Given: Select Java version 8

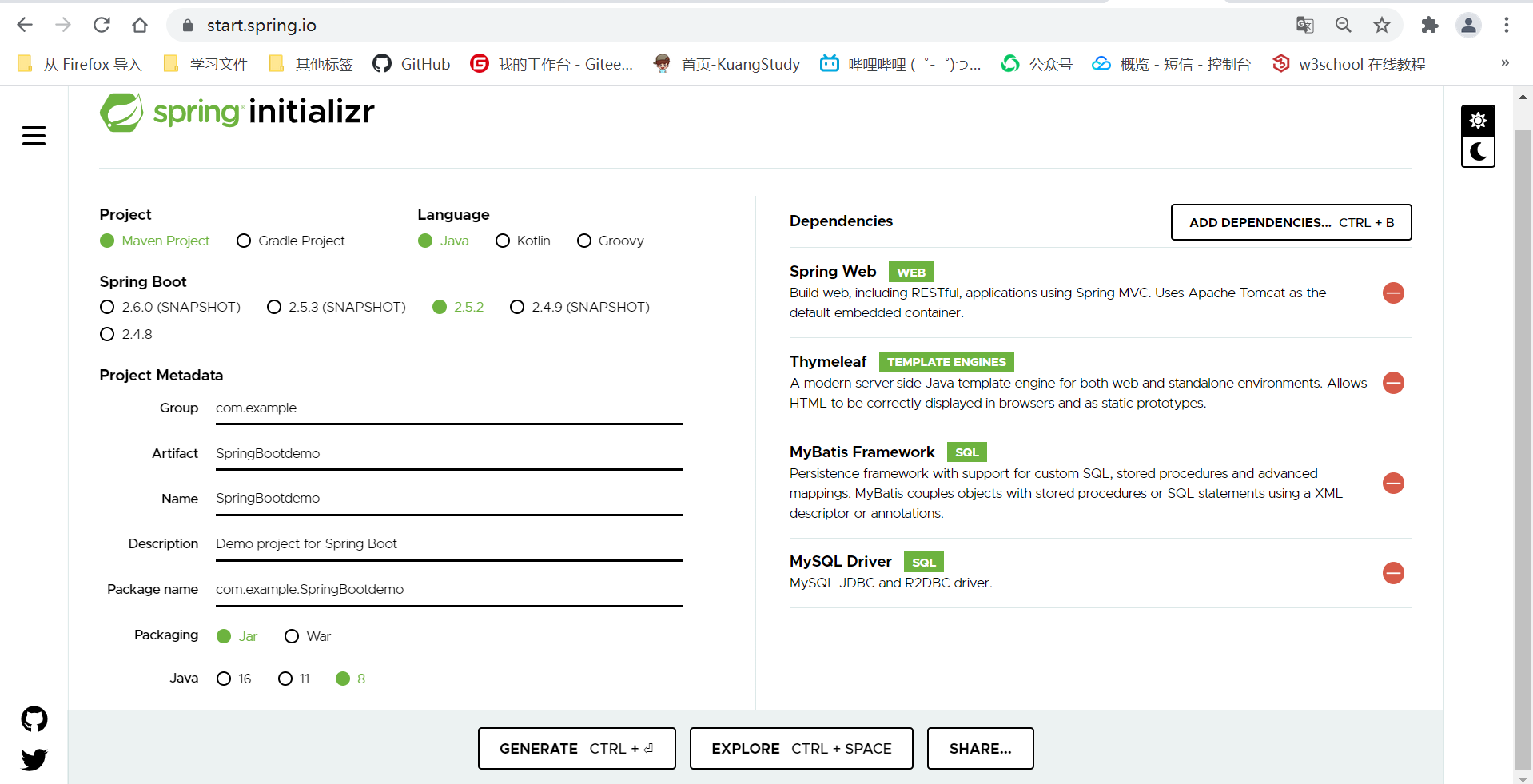Looking at the screenshot, I should coord(351,679).
